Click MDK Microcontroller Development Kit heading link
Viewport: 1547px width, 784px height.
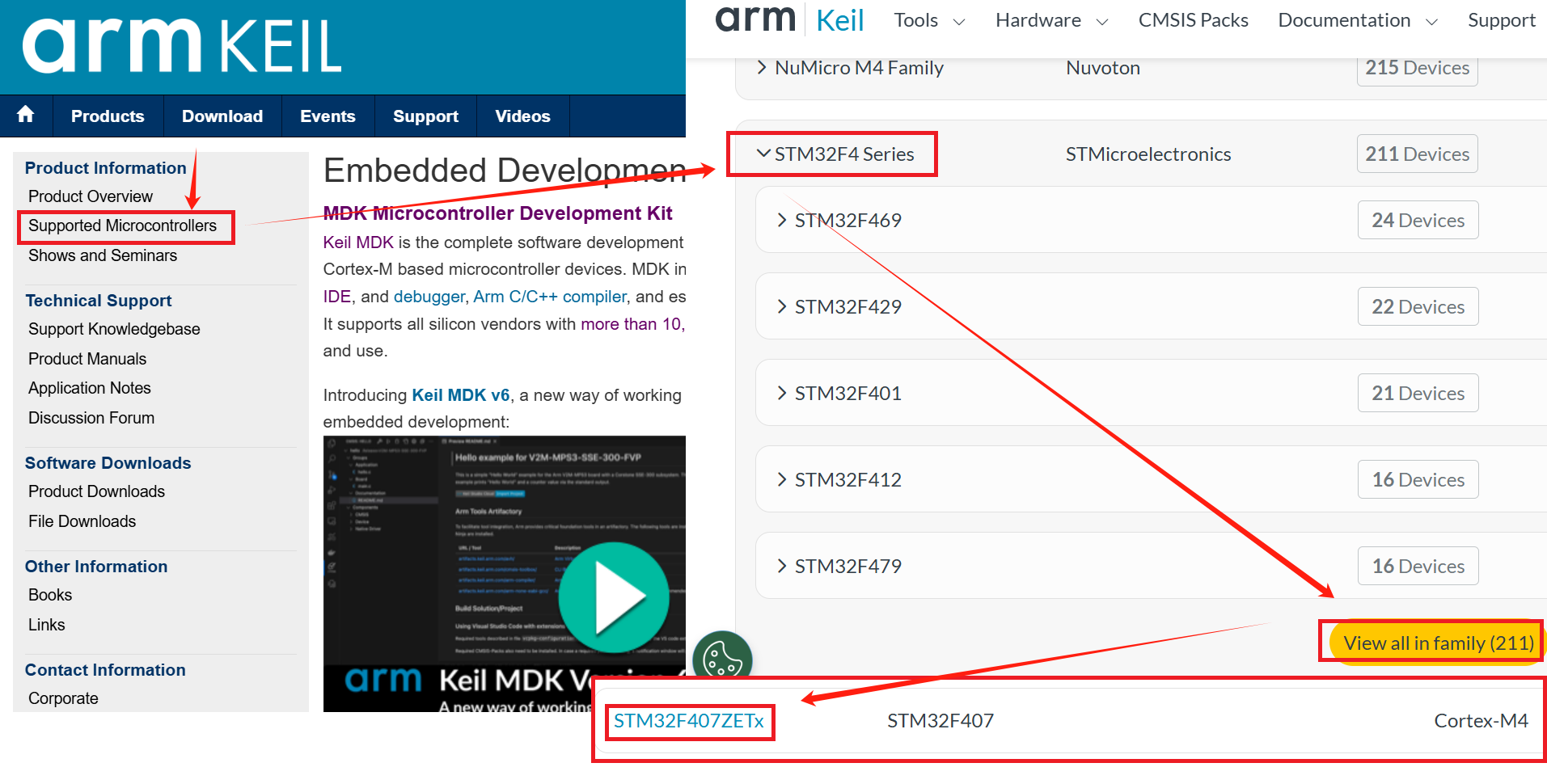click(x=497, y=213)
